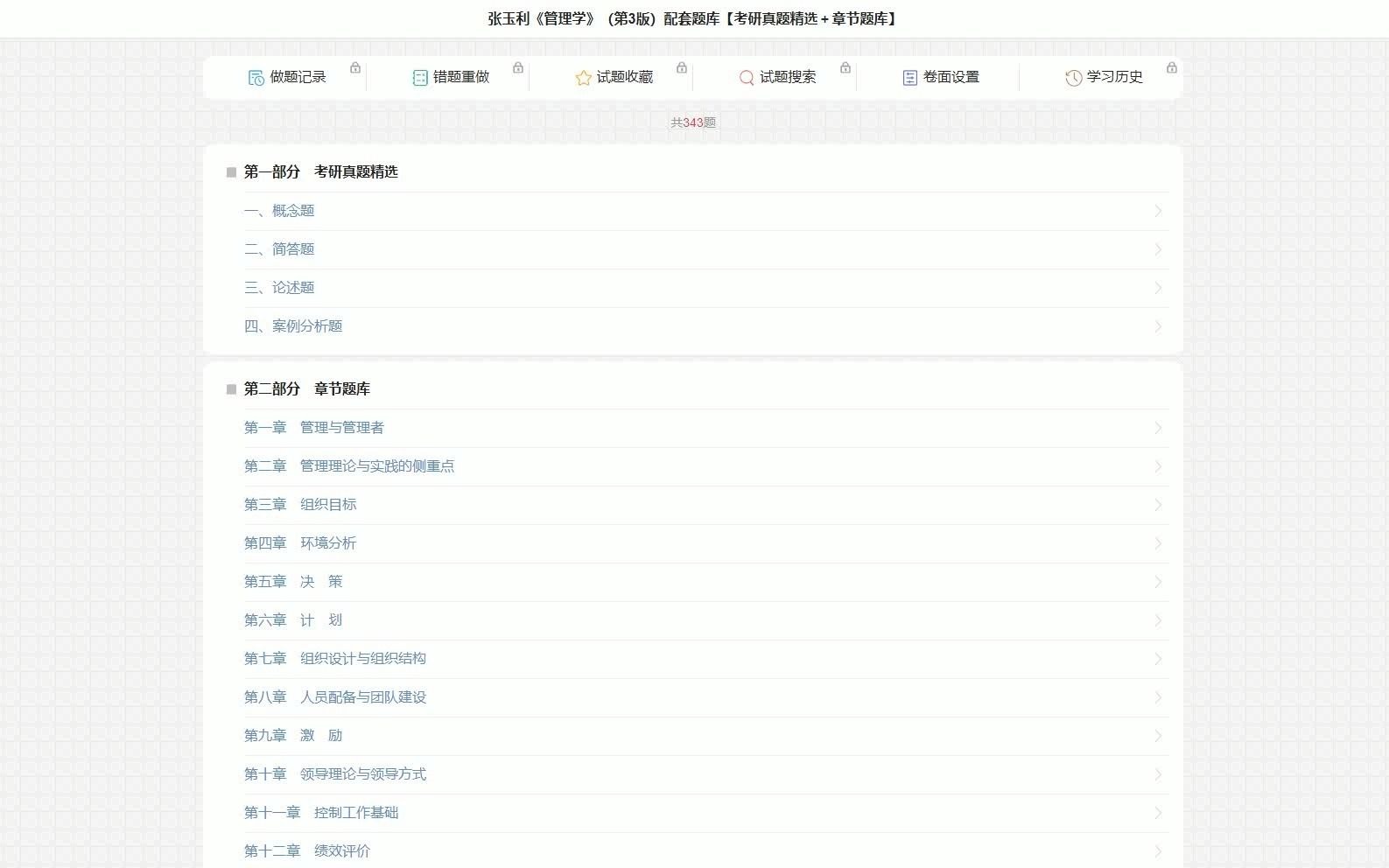The height and width of the screenshot is (868, 1389).
Task: Click the 试题搜索 magnifier icon
Action: (x=747, y=78)
